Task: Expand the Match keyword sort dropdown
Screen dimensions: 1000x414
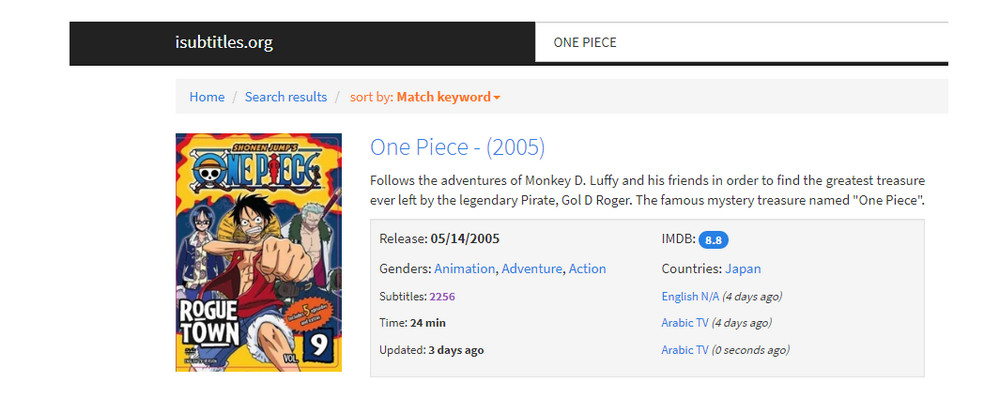Action: click(x=448, y=97)
